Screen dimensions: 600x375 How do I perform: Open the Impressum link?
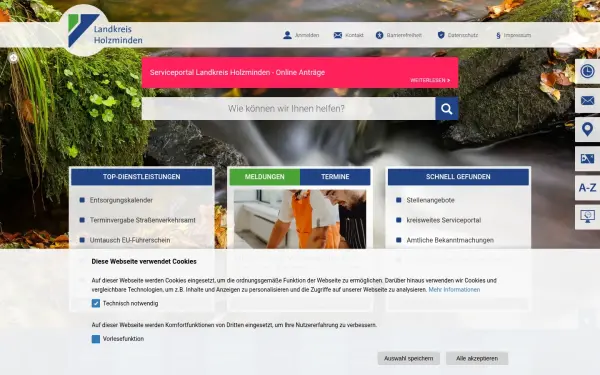pos(517,35)
